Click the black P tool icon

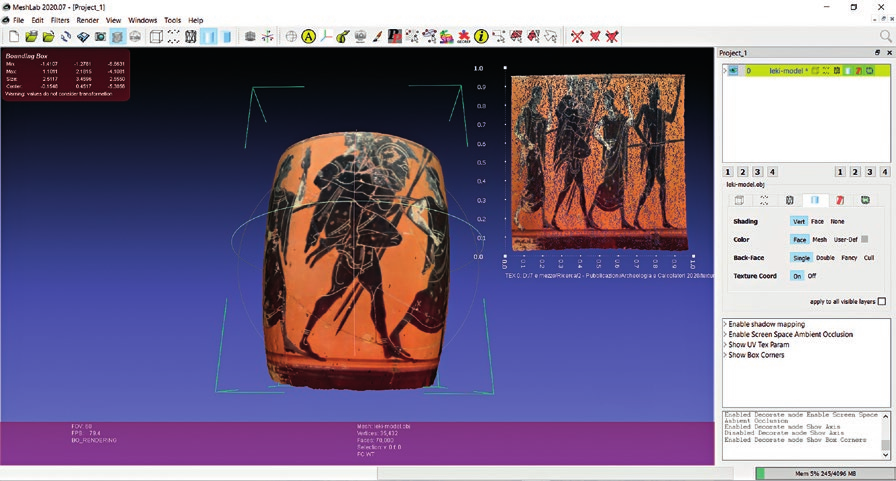(394, 37)
